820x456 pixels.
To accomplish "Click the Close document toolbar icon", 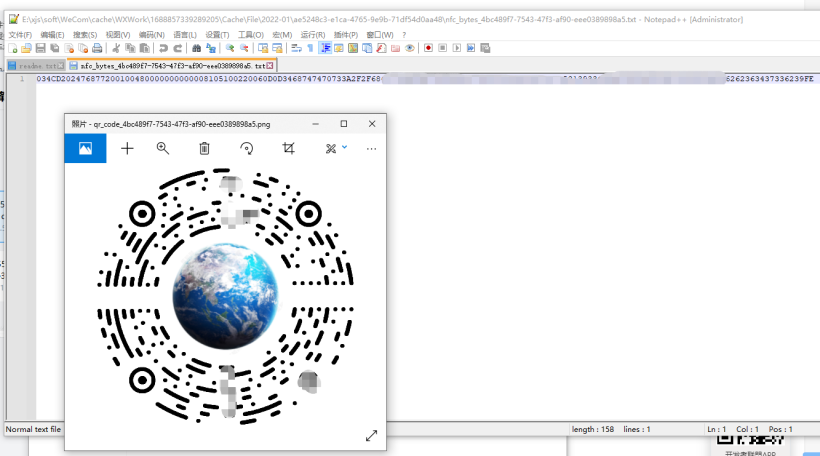I will [69, 48].
